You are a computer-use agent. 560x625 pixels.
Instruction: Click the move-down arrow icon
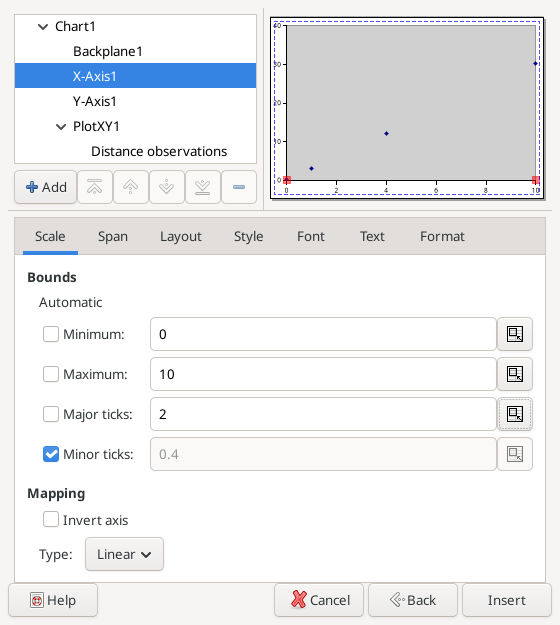(x=166, y=187)
